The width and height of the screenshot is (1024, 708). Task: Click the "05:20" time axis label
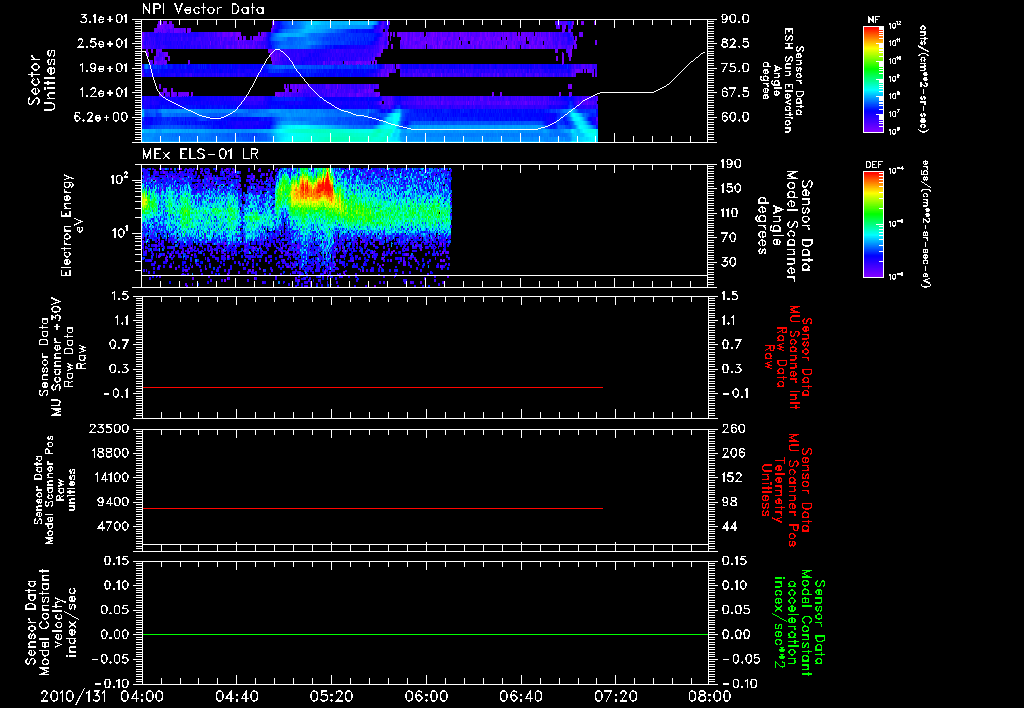(331, 696)
